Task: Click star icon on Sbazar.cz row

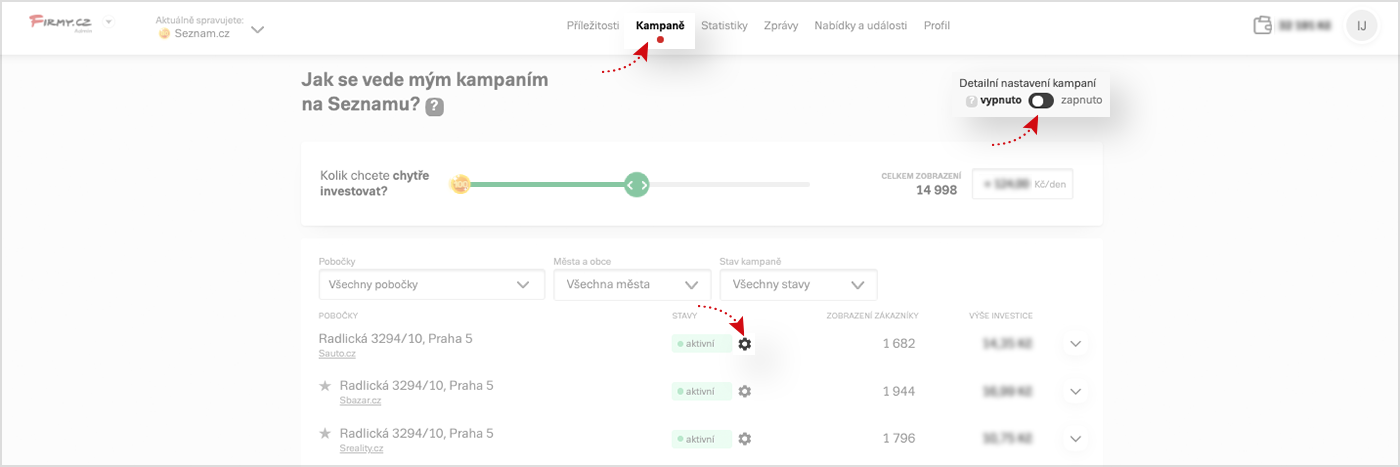Action: point(325,386)
